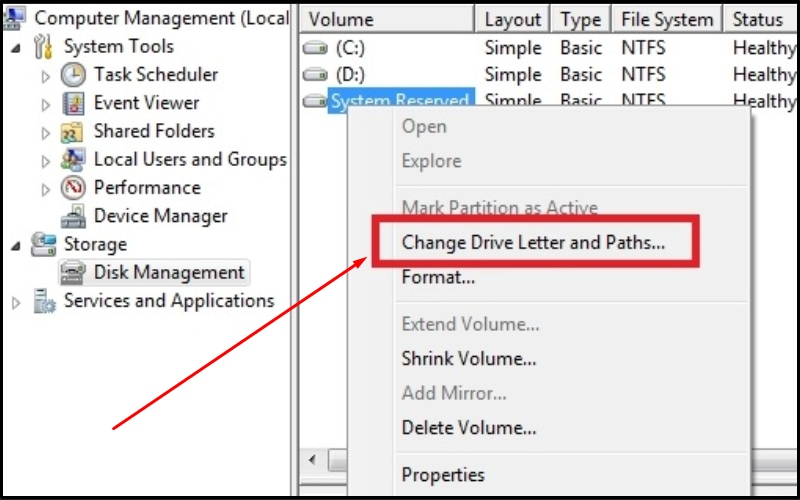Select the (D:) volume name
The width and height of the screenshot is (800, 500).
point(350,75)
